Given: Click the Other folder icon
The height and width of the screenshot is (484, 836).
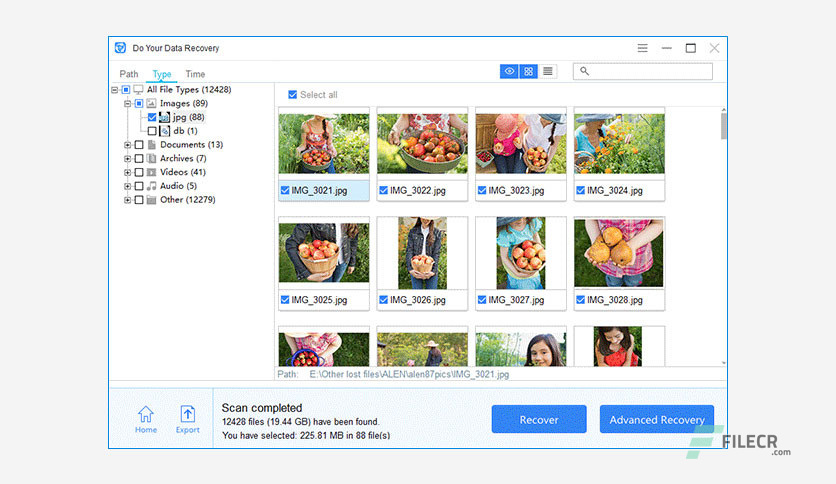Looking at the screenshot, I should (151, 200).
